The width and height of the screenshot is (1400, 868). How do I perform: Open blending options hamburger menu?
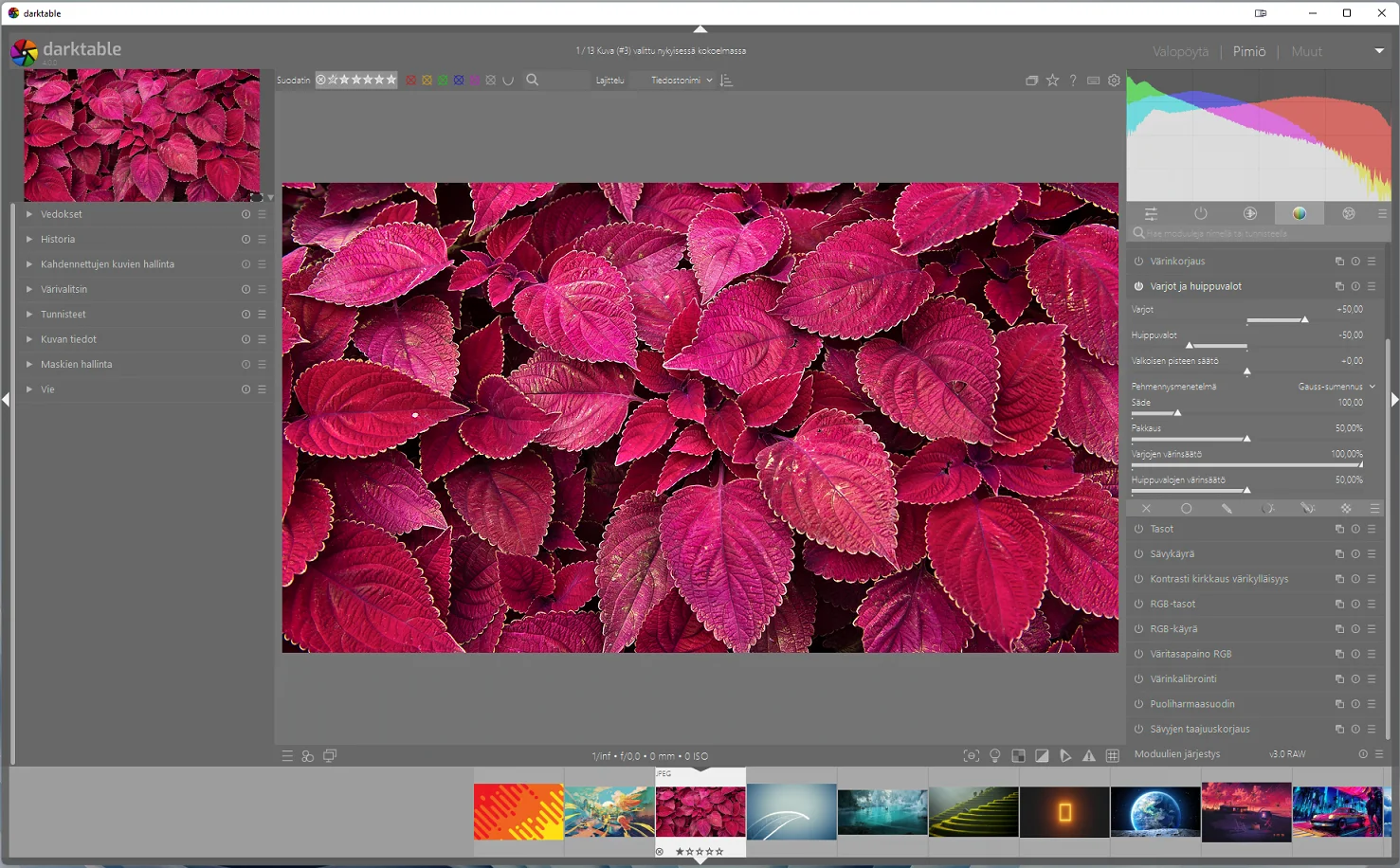[1374, 509]
